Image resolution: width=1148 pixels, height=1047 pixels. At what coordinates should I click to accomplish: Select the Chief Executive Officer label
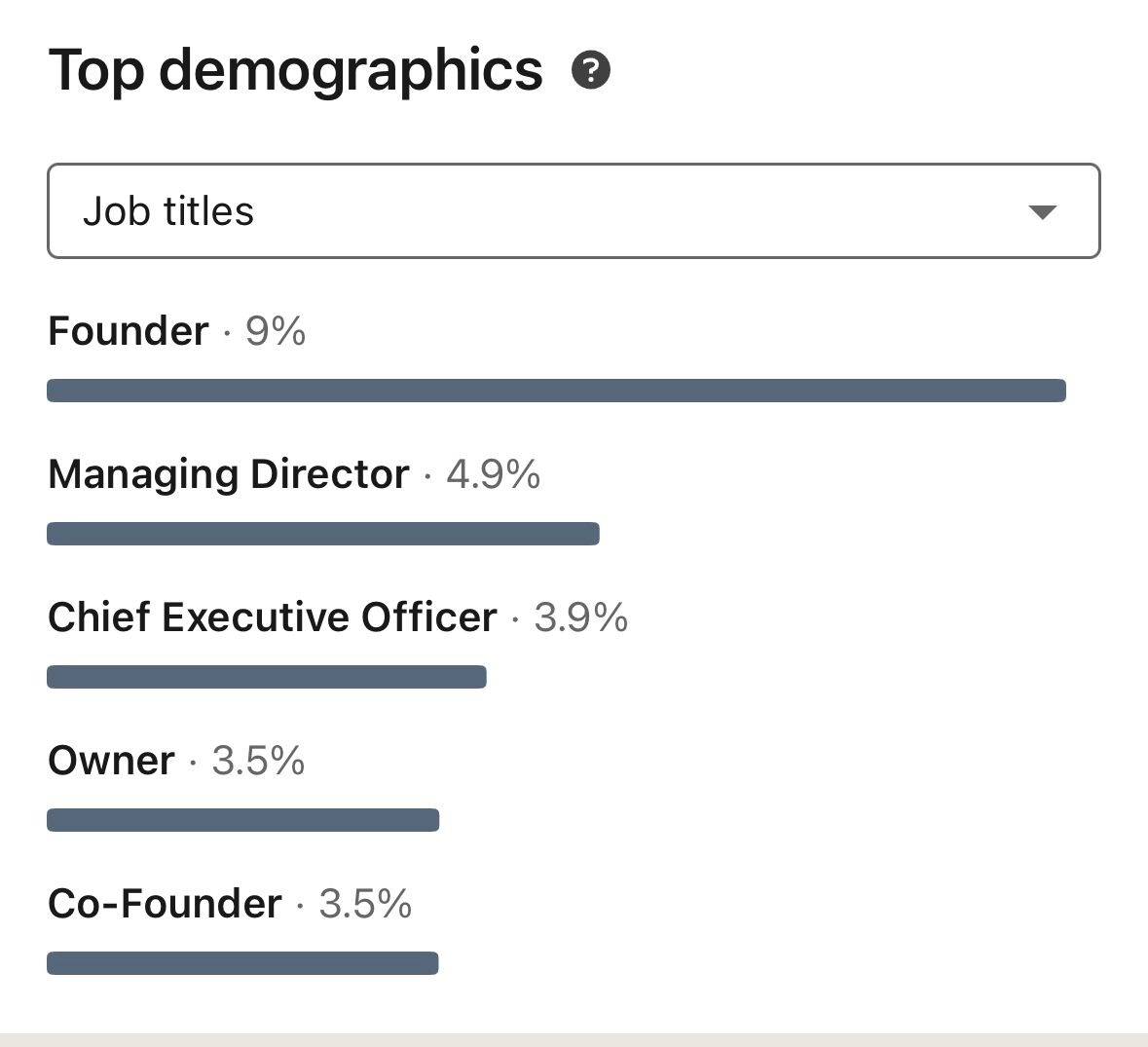[x=273, y=617]
